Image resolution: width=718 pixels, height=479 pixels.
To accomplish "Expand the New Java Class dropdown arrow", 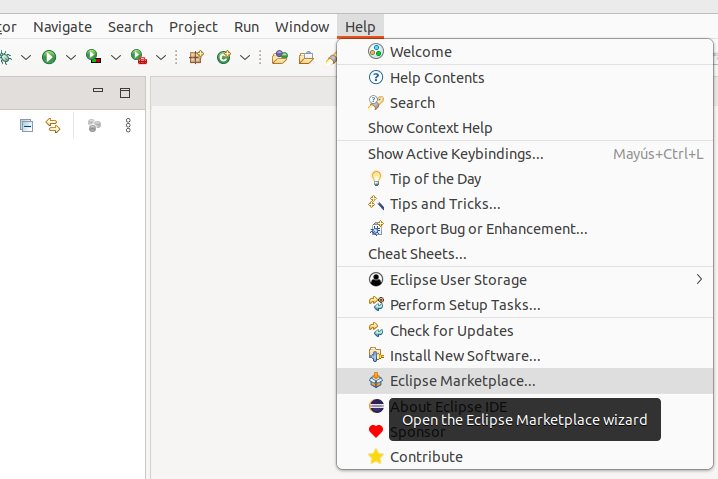I will point(245,58).
